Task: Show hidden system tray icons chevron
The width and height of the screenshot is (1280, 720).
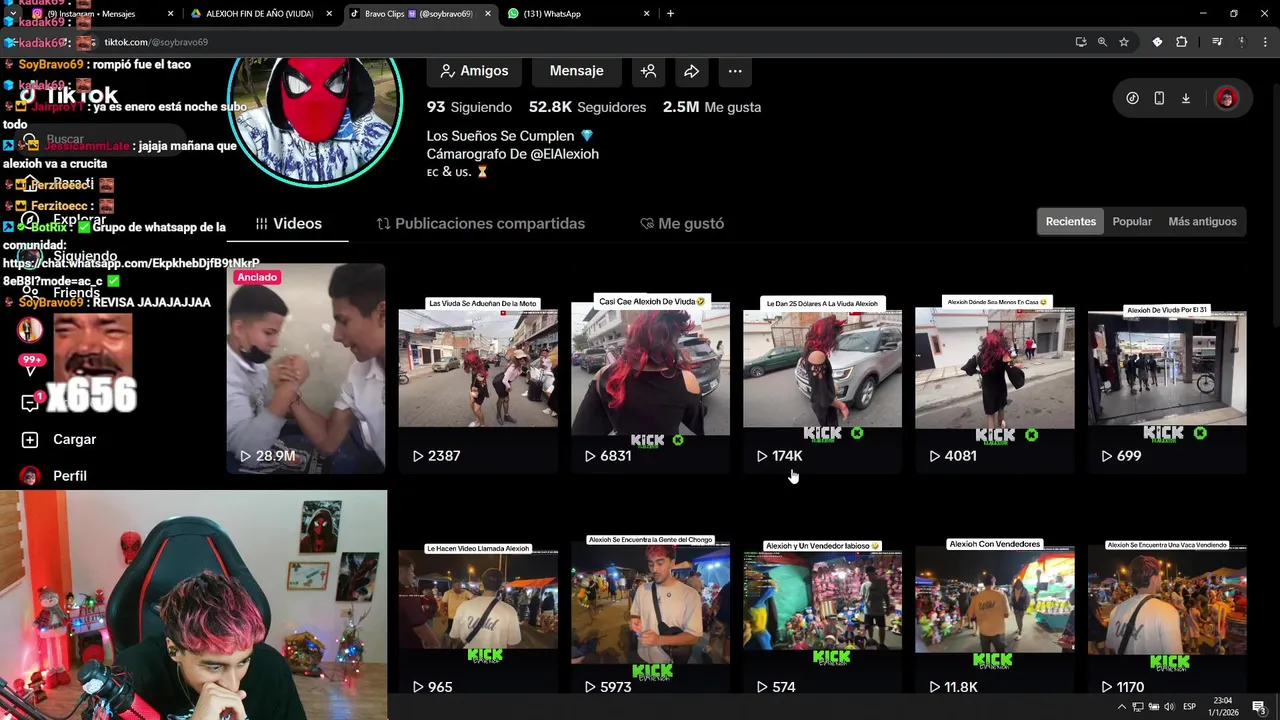Action: (1121, 707)
